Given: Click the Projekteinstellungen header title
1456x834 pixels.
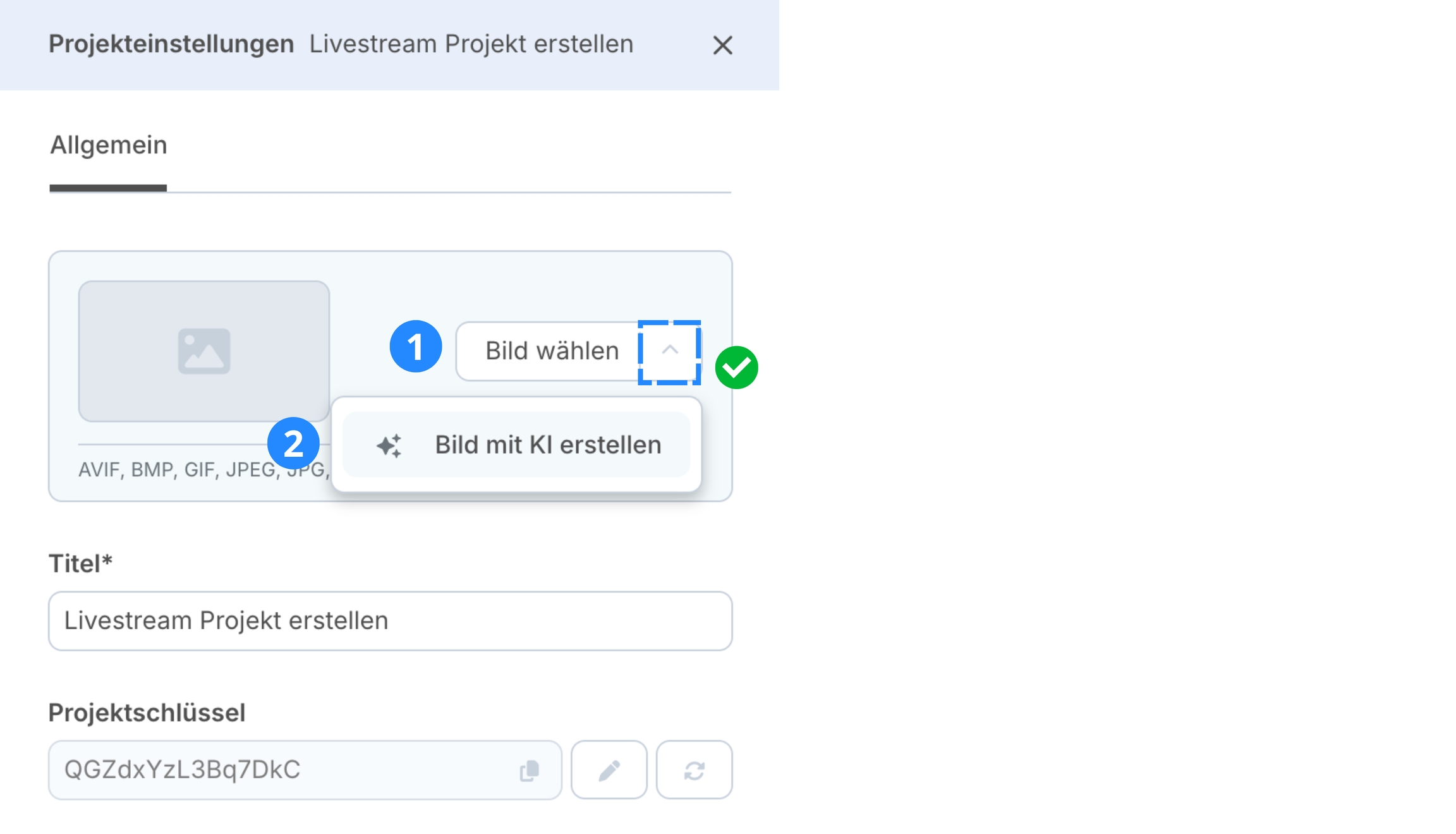Looking at the screenshot, I should pos(171,44).
